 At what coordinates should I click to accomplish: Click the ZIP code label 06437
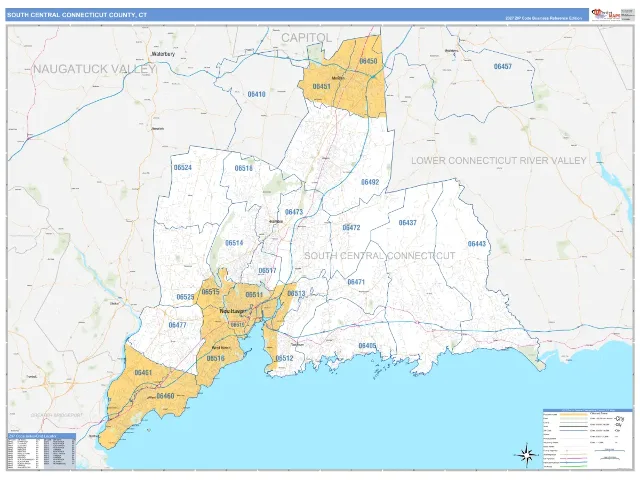[x=407, y=222]
